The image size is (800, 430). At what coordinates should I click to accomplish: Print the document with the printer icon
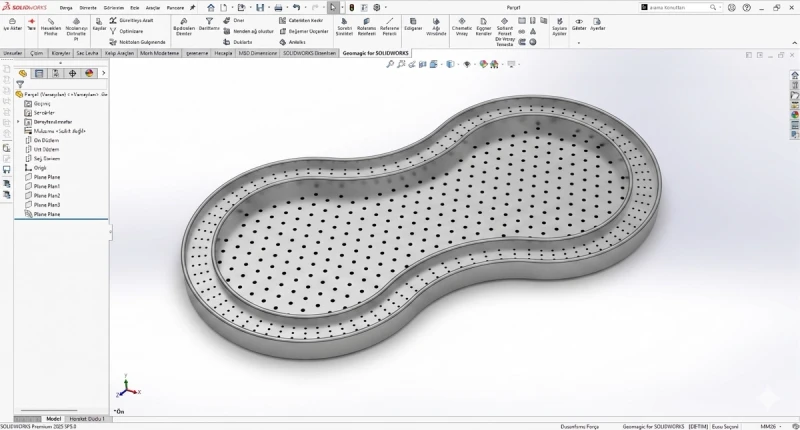pos(278,8)
